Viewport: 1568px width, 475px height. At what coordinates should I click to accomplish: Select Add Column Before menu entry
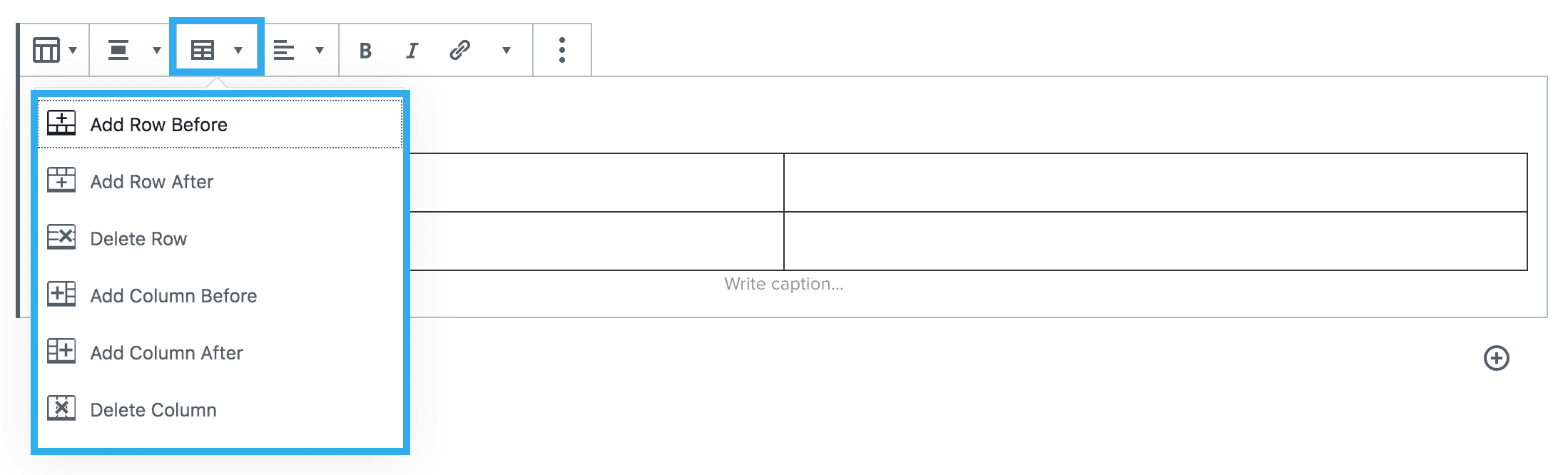[x=174, y=295]
